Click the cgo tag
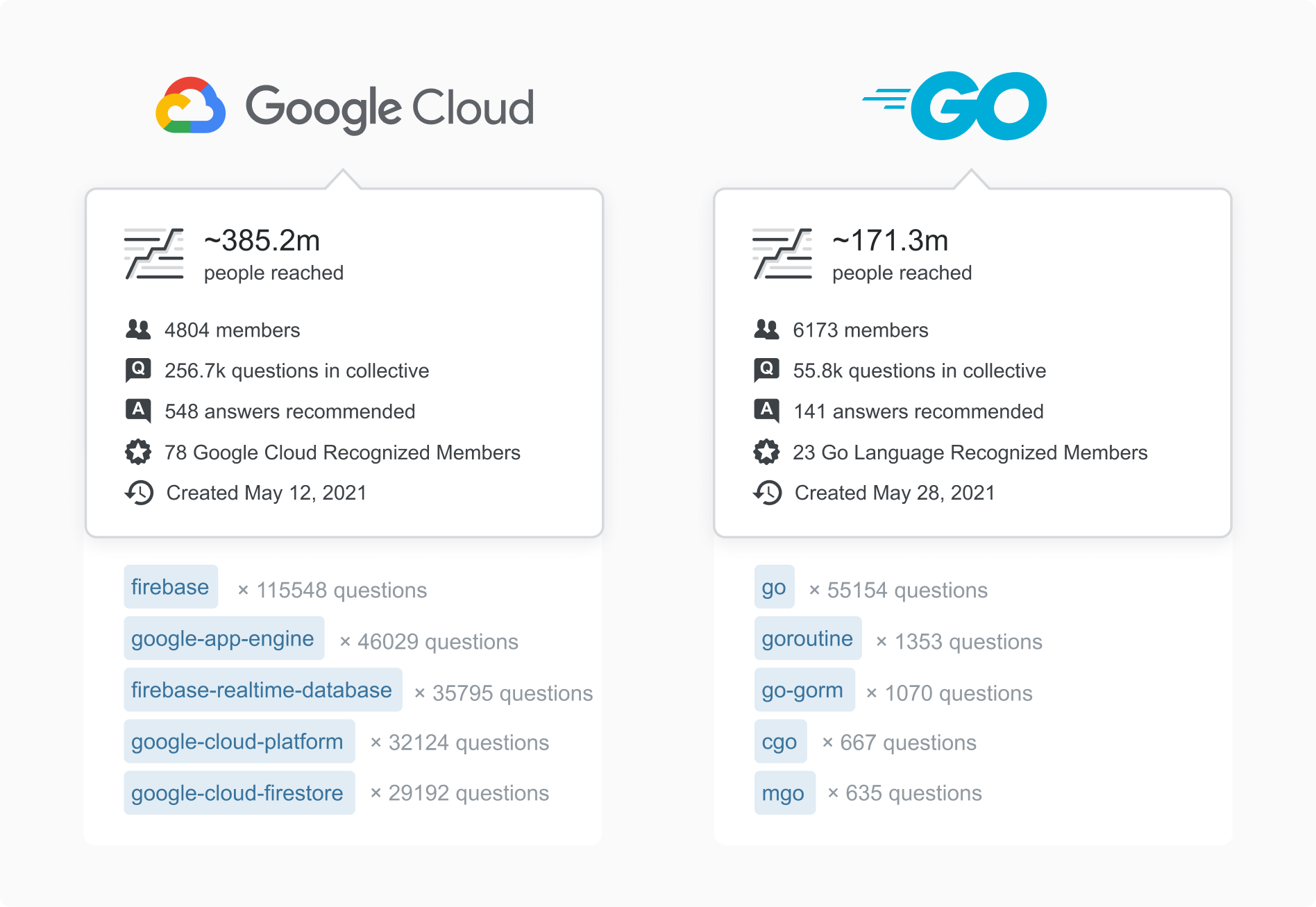The image size is (1316, 907). pyautogui.click(x=780, y=741)
